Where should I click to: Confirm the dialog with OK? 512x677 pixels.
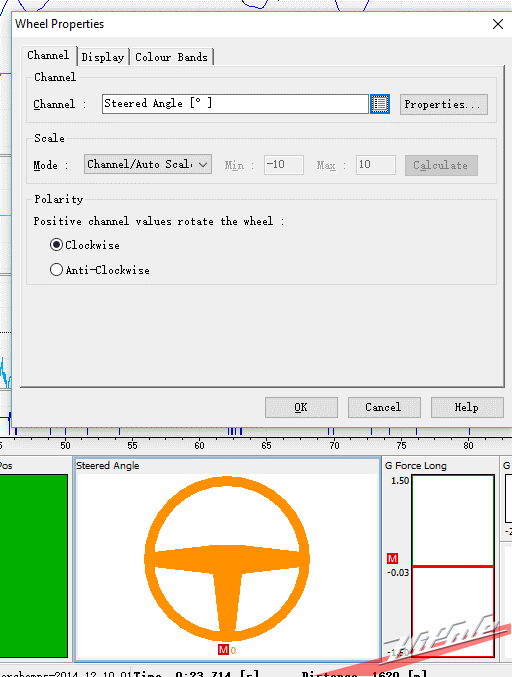301,407
